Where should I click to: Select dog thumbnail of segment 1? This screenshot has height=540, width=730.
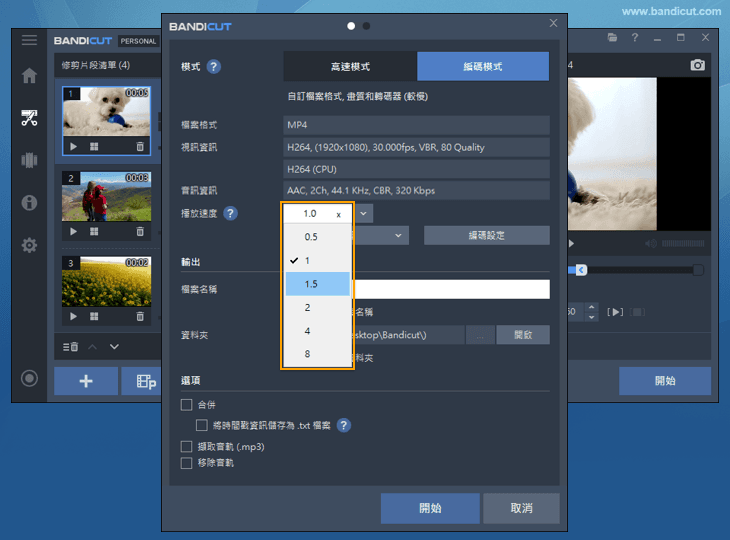107,111
